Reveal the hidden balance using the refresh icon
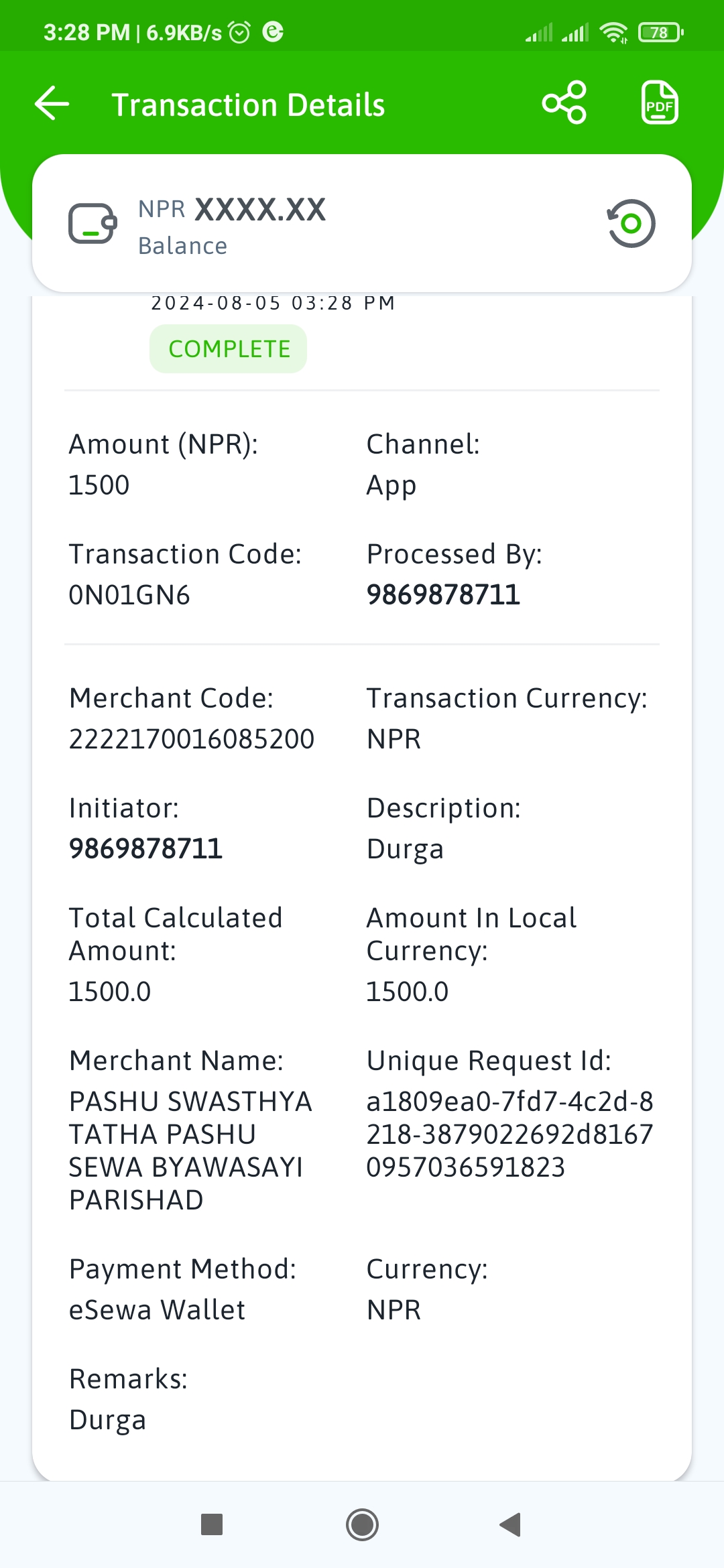724x1568 pixels. coord(631,223)
